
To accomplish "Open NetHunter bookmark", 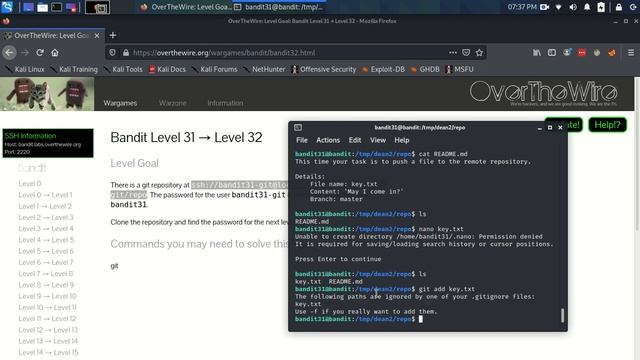I will tap(264, 69).
